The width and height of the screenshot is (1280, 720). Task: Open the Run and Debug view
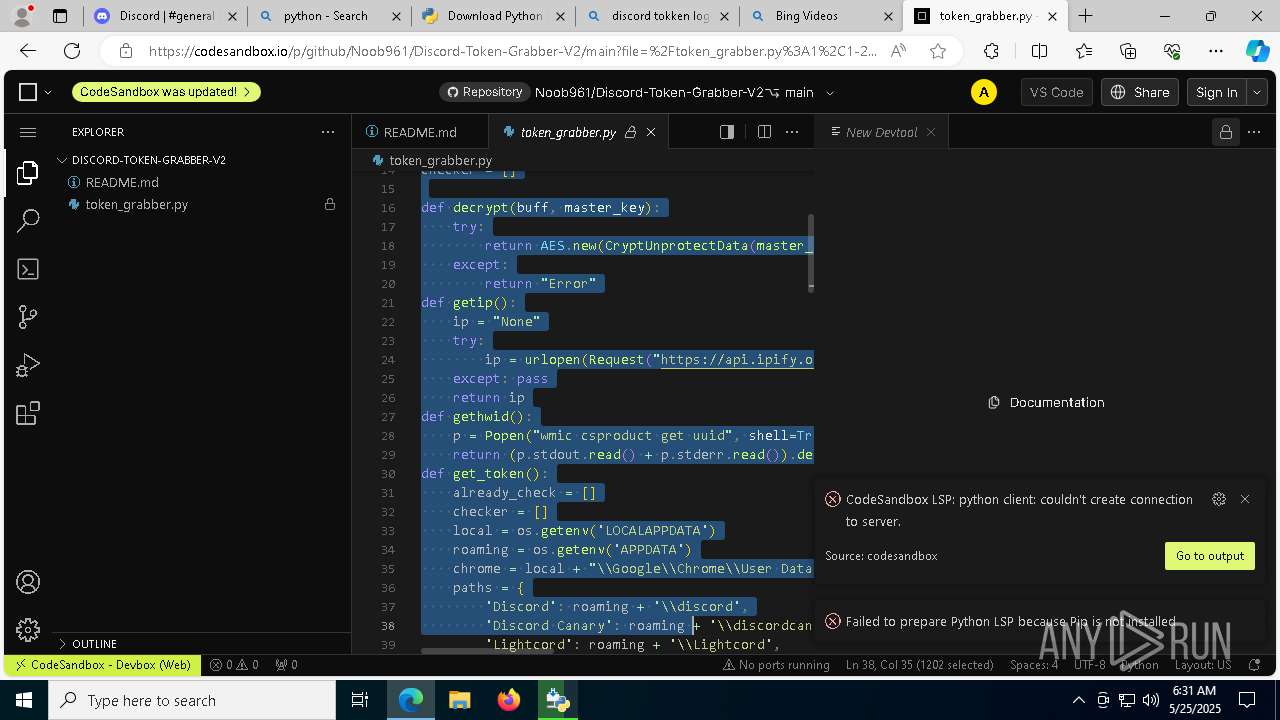tap(28, 365)
